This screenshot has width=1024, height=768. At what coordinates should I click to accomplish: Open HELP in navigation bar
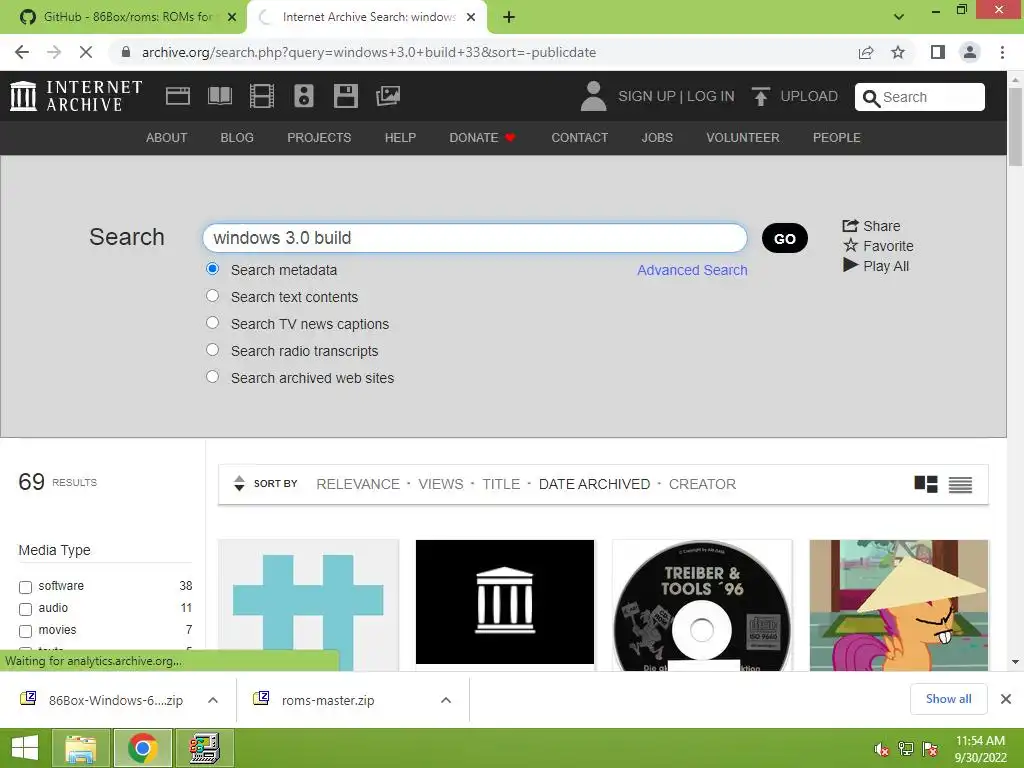400,138
